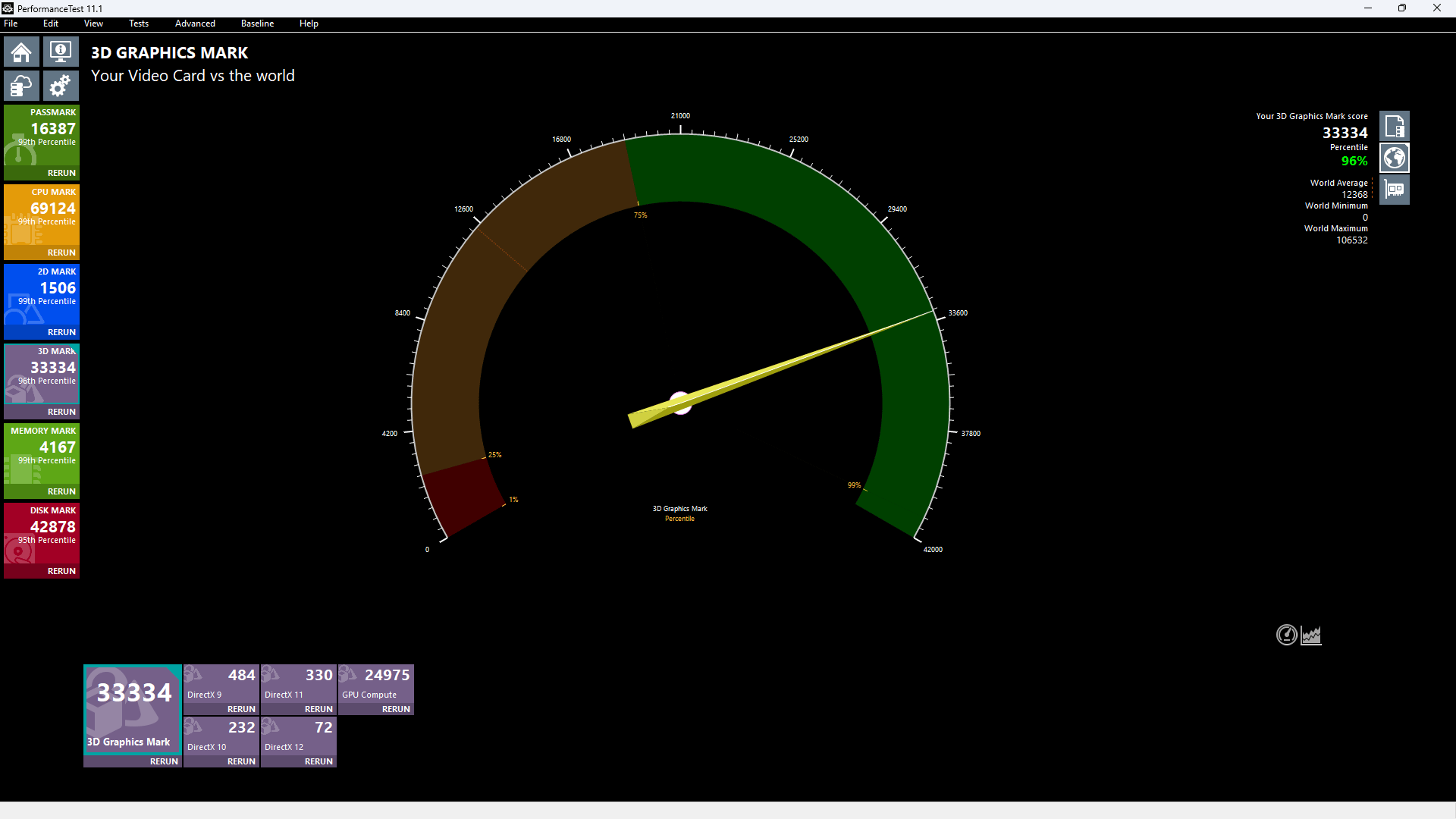Viewport: 1456px width, 819px height.
Task: Select the DirectX 10 result tile
Action: pyautogui.click(x=221, y=736)
